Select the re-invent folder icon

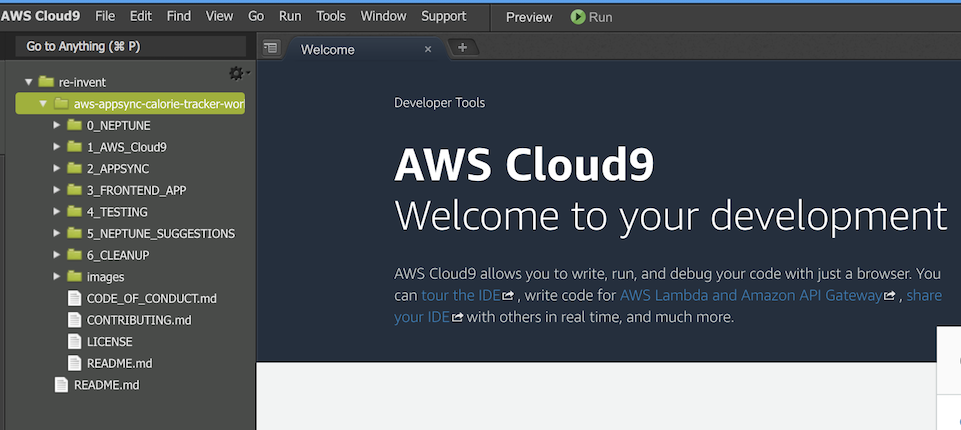pyautogui.click(x=46, y=81)
